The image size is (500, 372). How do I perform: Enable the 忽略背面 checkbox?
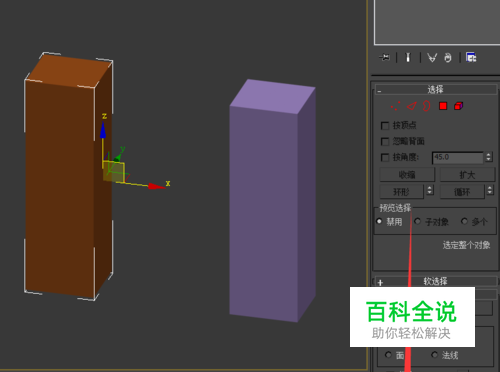point(385,142)
